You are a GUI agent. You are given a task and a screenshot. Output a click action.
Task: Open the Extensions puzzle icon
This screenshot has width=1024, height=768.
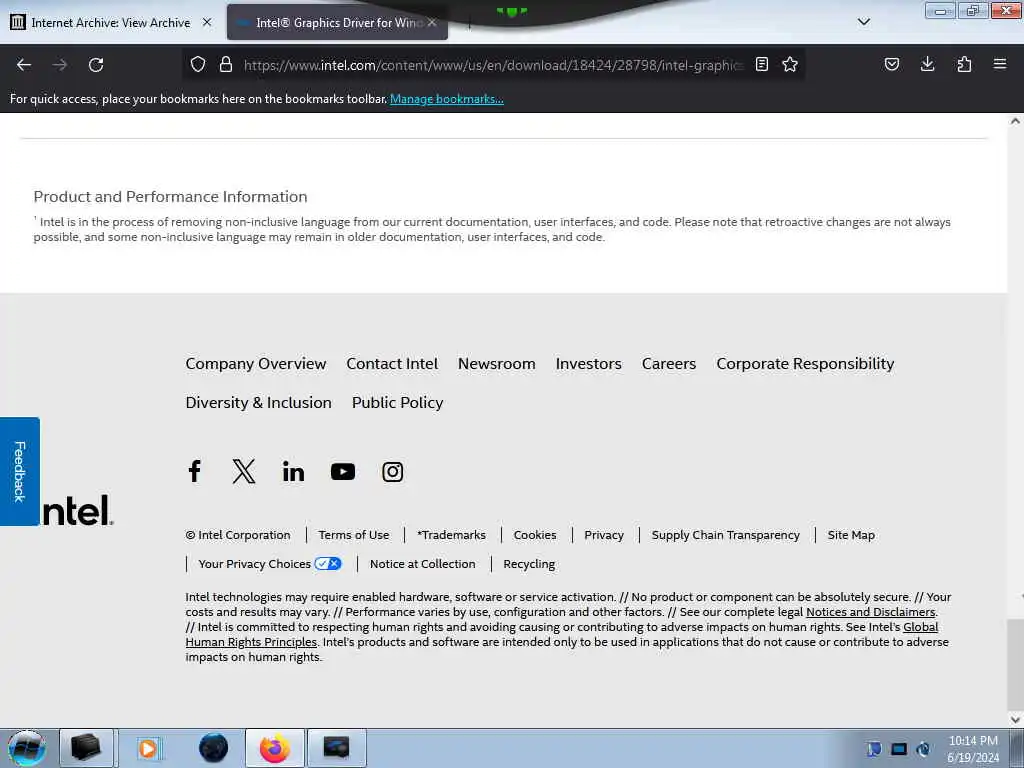tap(964, 64)
